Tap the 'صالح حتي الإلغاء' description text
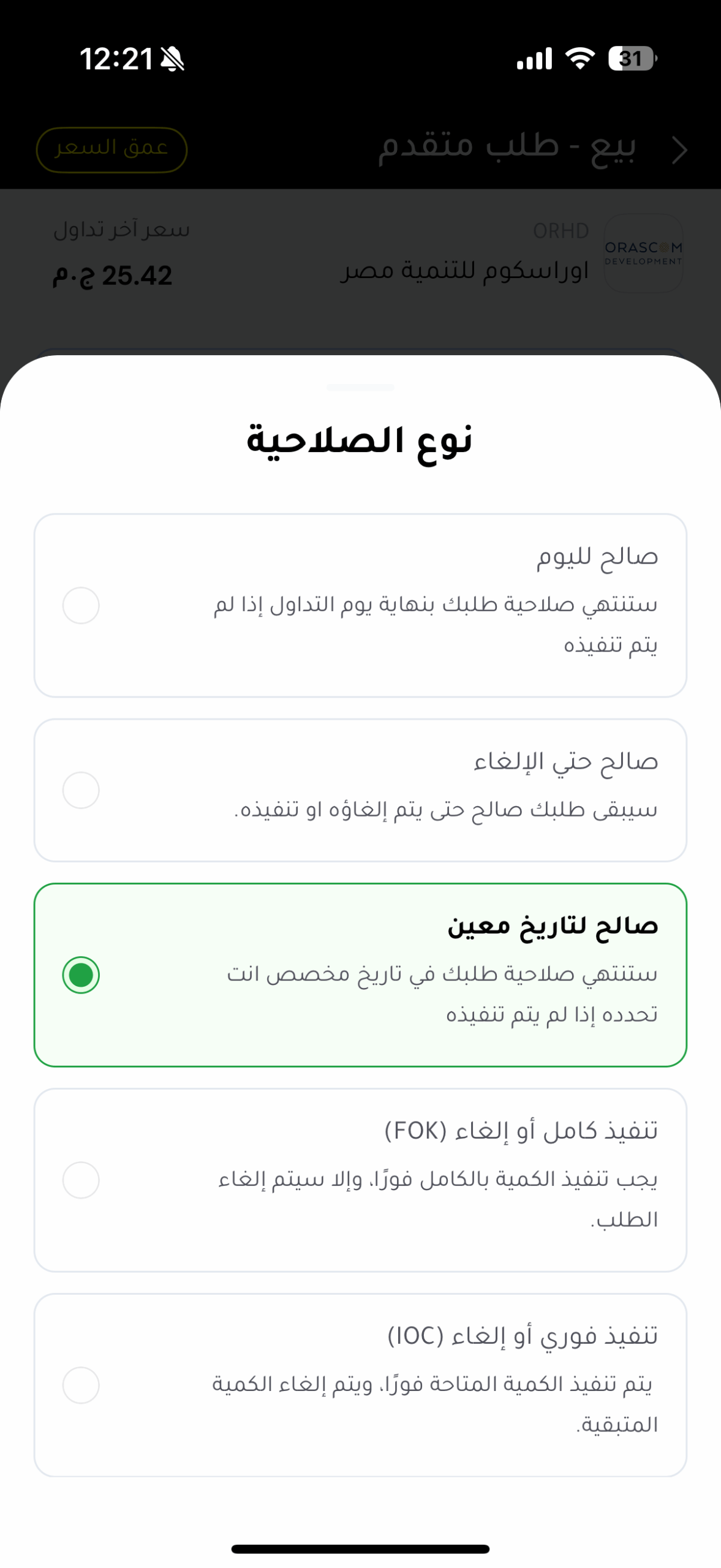 (445, 810)
